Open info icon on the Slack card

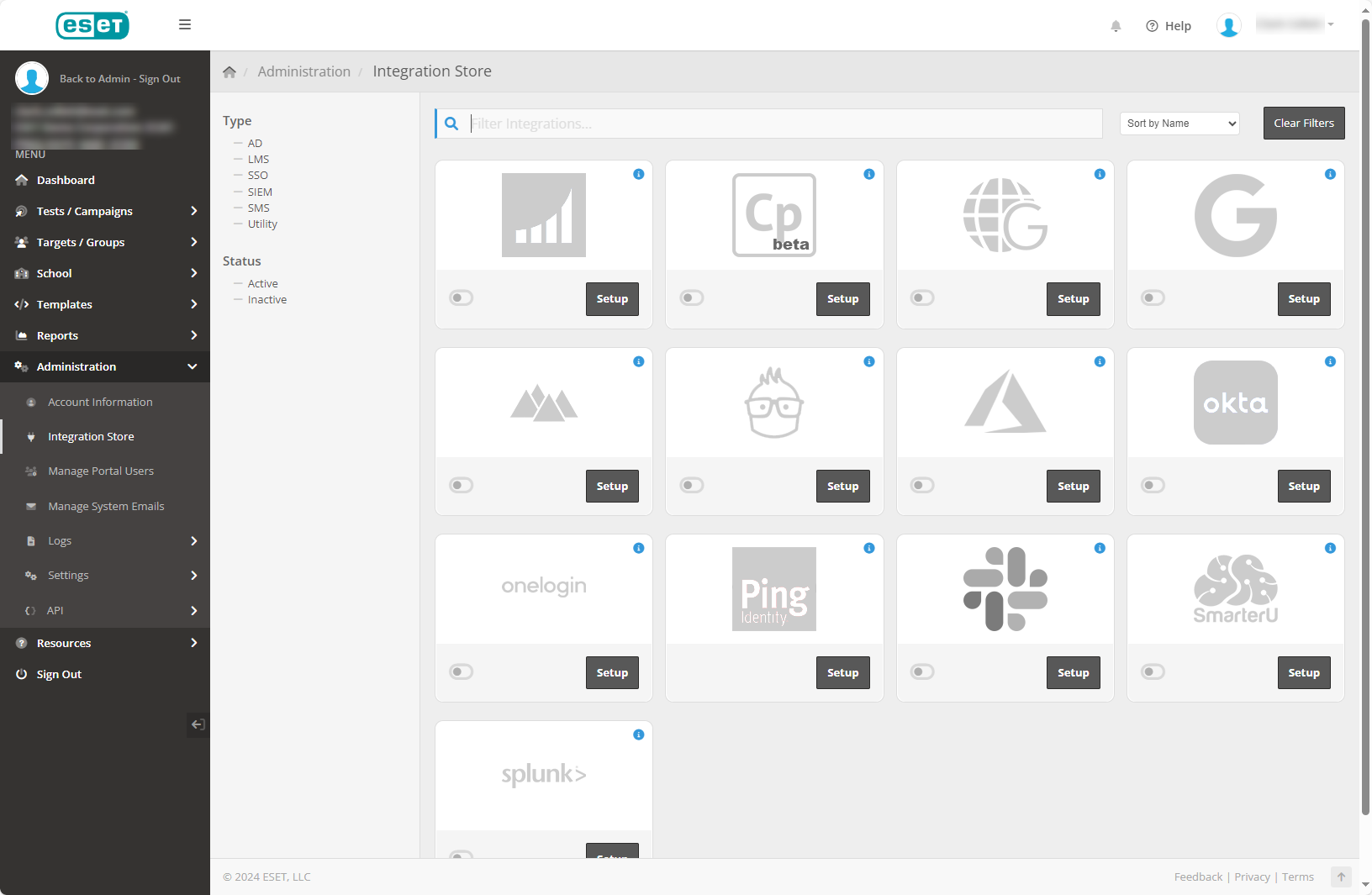point(1100,548)
